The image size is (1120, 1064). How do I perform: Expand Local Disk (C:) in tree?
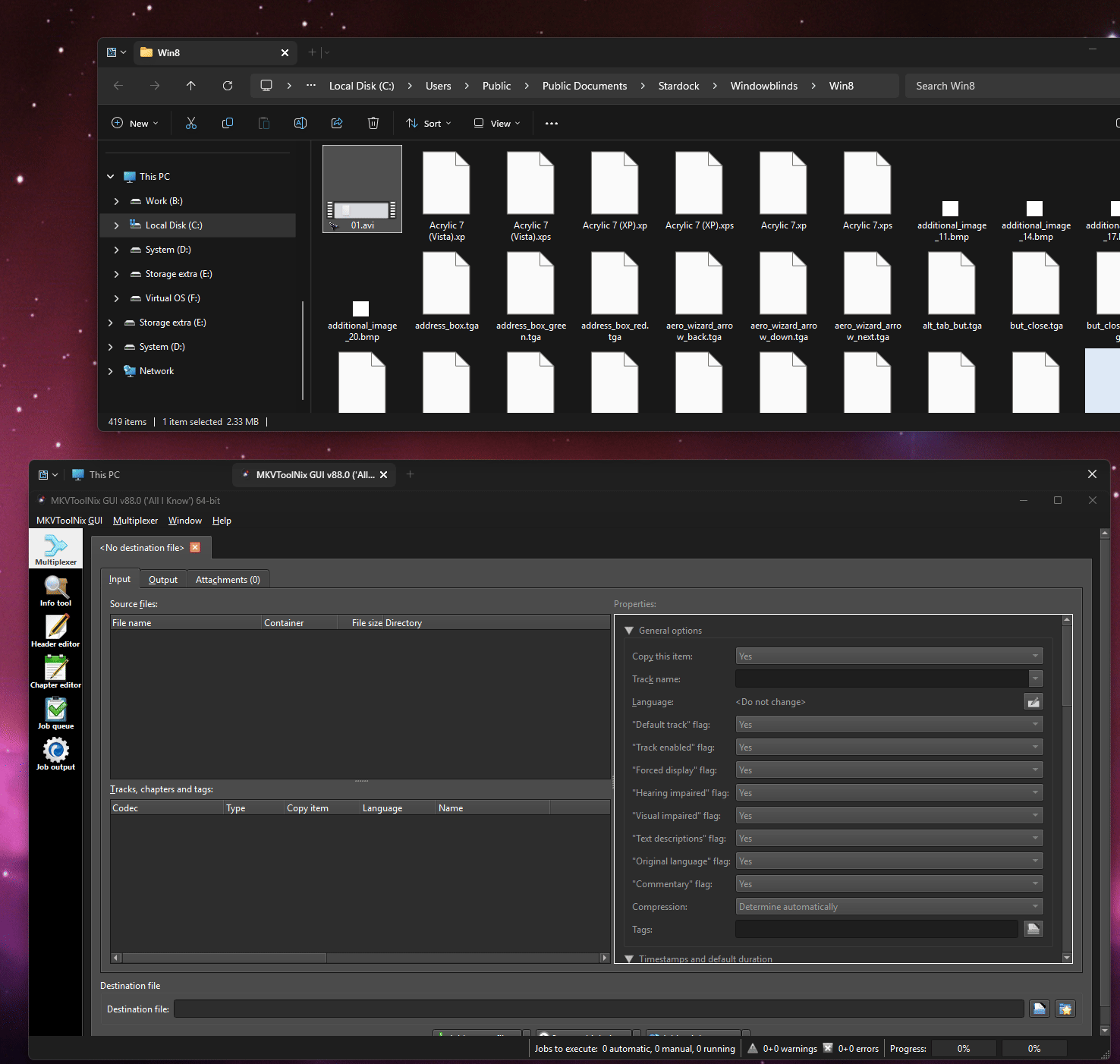[116, 225]
